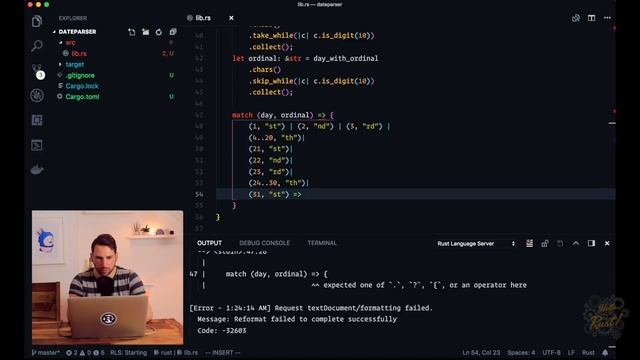The image size is (640, 360).
Task: Click line number 47 in gutter
Action: coord(199,115)
